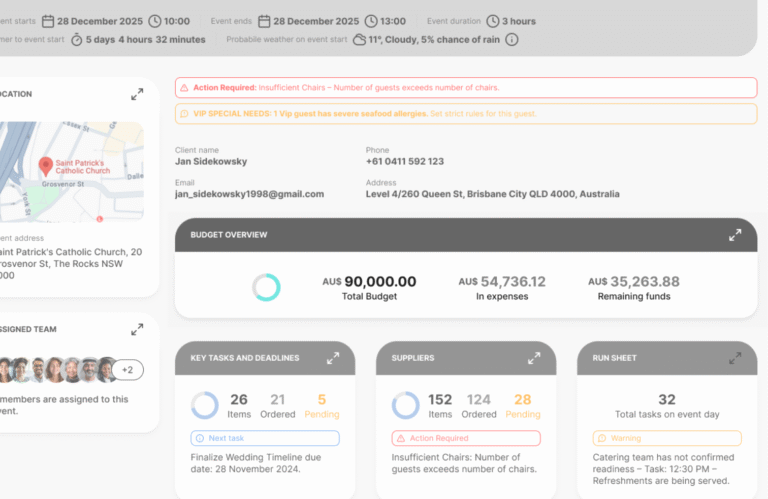Click the countdown timer stopwatch icon
This screenshot has height=499, width=768.
tap(76, 40)
